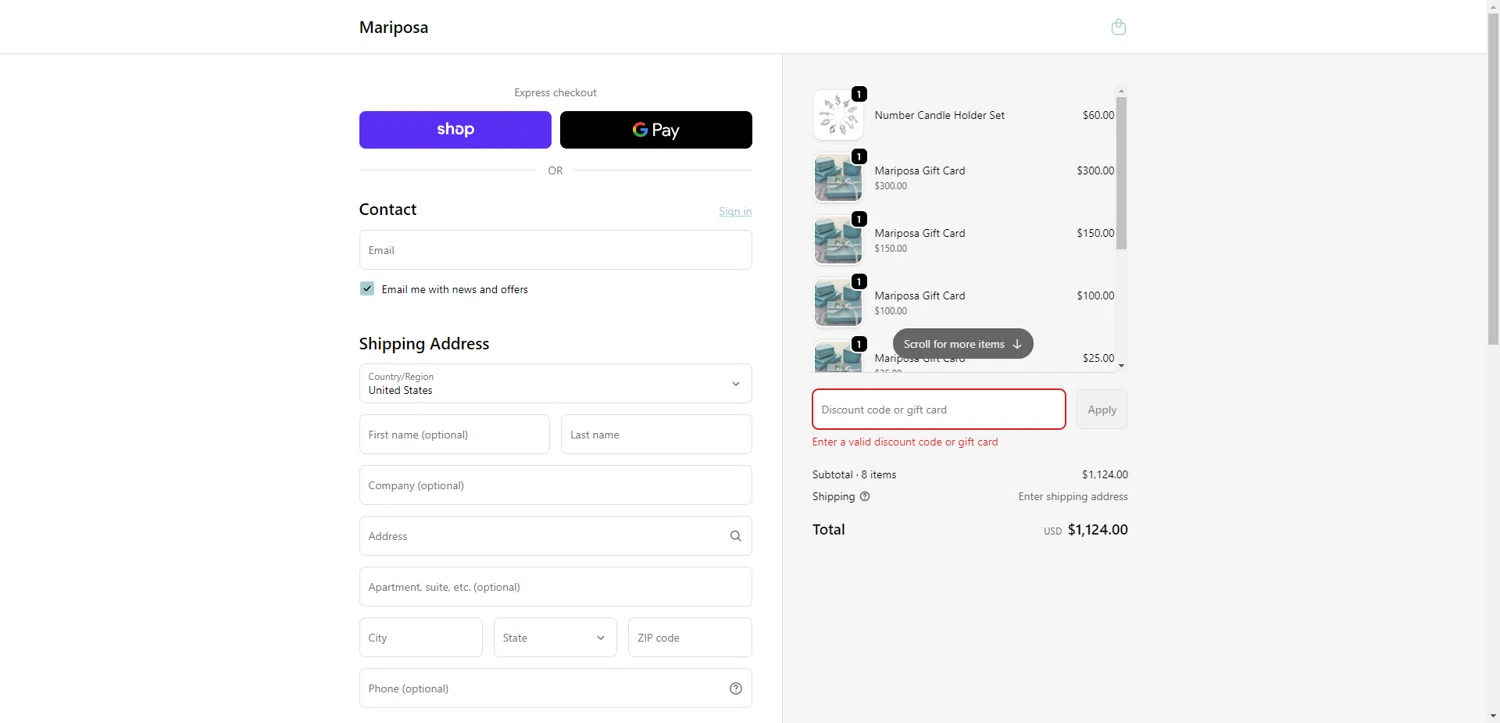Click the Number Candle Holder Set name
1500x723 pixels.
pos(939,115)
